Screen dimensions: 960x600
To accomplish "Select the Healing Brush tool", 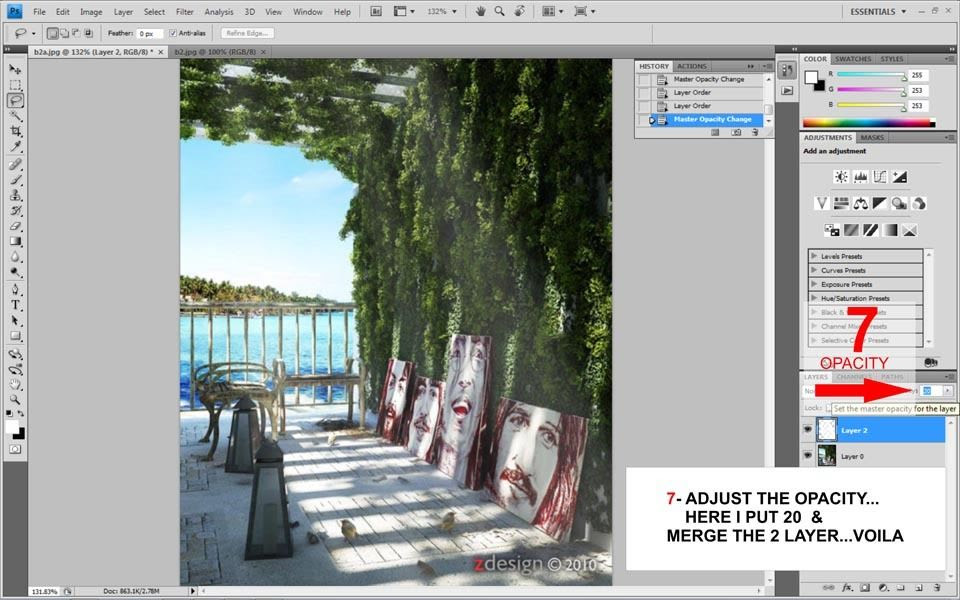I will click(x=15, y=164).
